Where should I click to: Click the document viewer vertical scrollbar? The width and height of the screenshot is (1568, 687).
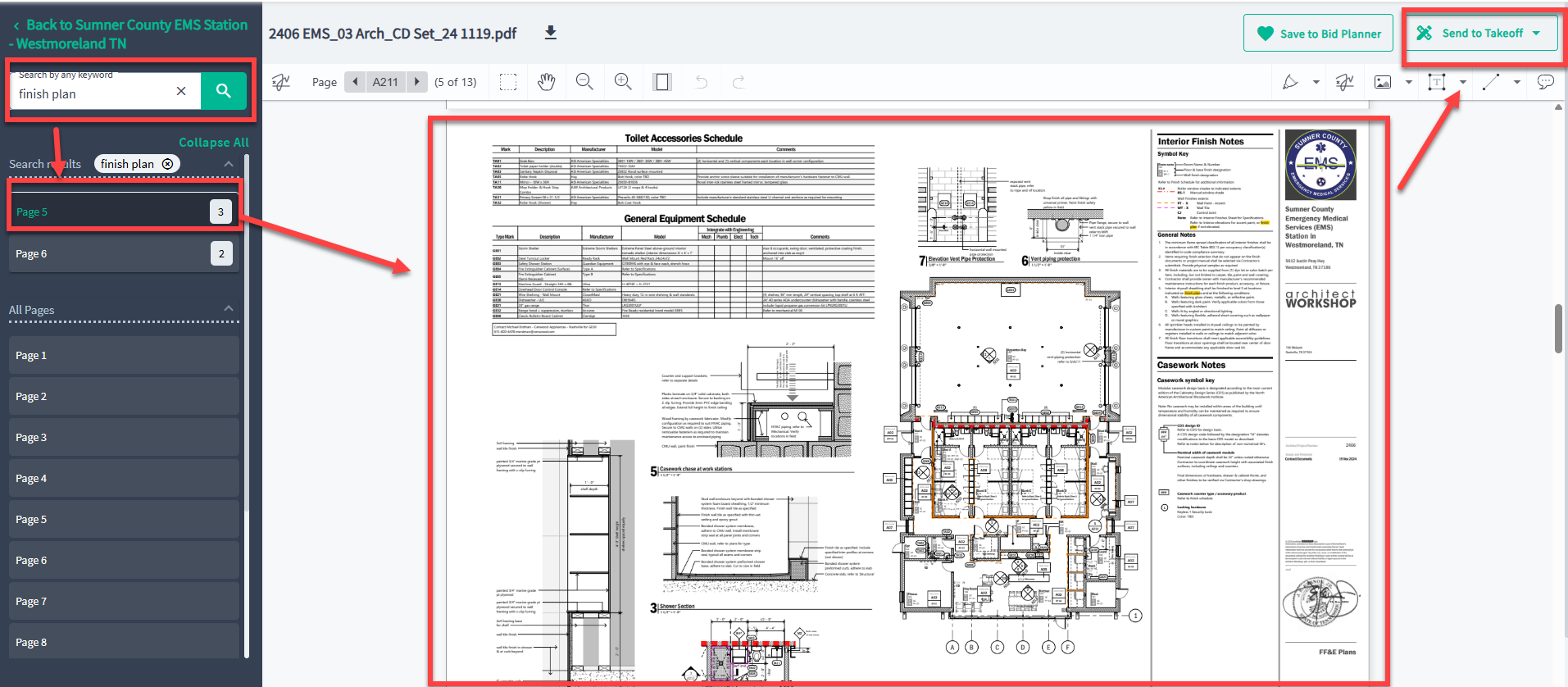(x=1558, y=329)
